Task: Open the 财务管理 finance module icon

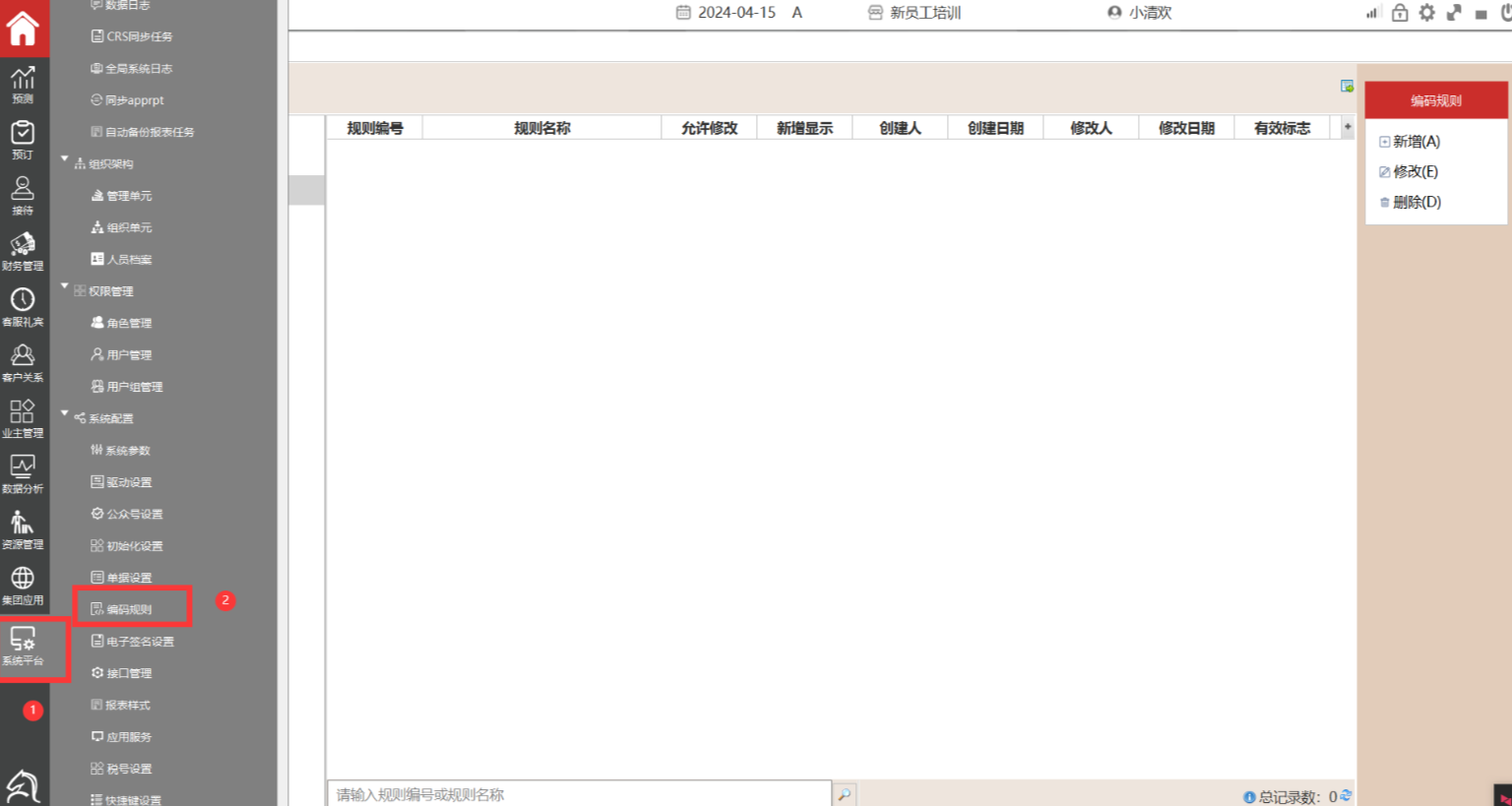Action: [x=23, y=251]
